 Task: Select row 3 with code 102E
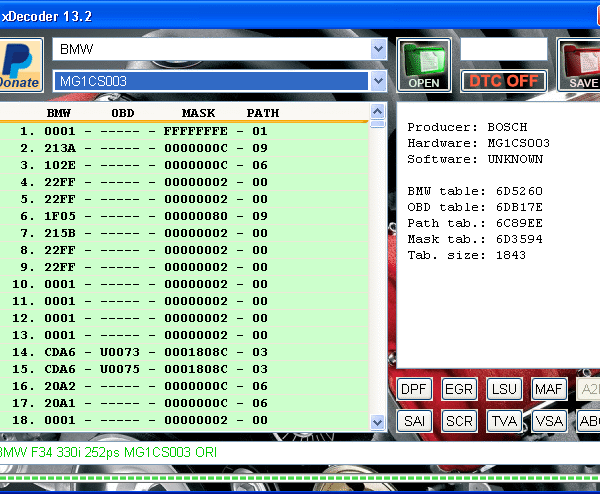tap(184, 165)
